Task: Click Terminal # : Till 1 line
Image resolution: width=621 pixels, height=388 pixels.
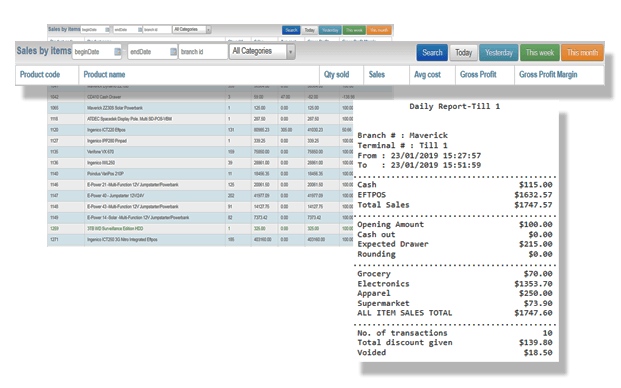Action: tap(402, 145)
